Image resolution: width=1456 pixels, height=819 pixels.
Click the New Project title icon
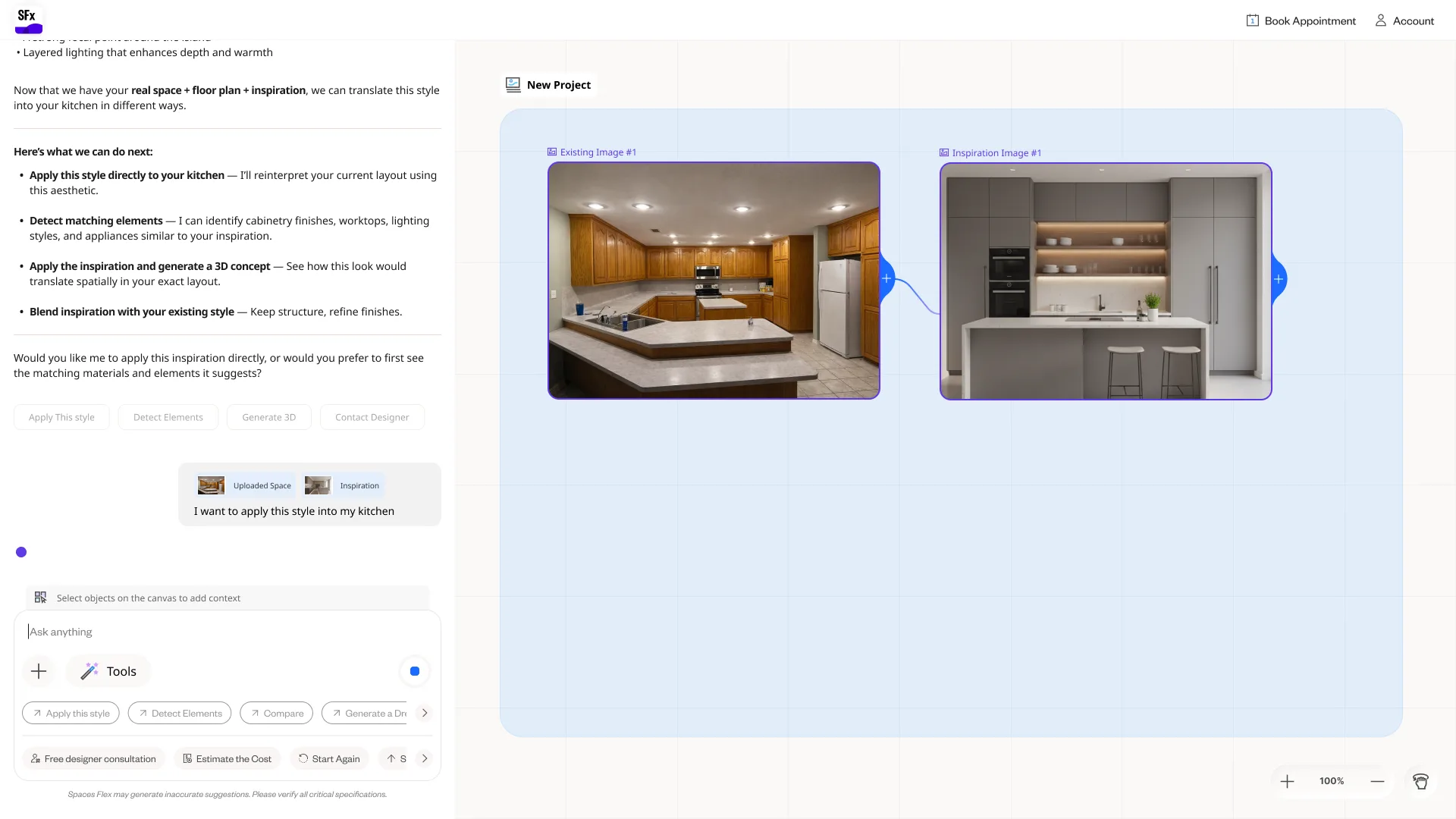[513, 85]
